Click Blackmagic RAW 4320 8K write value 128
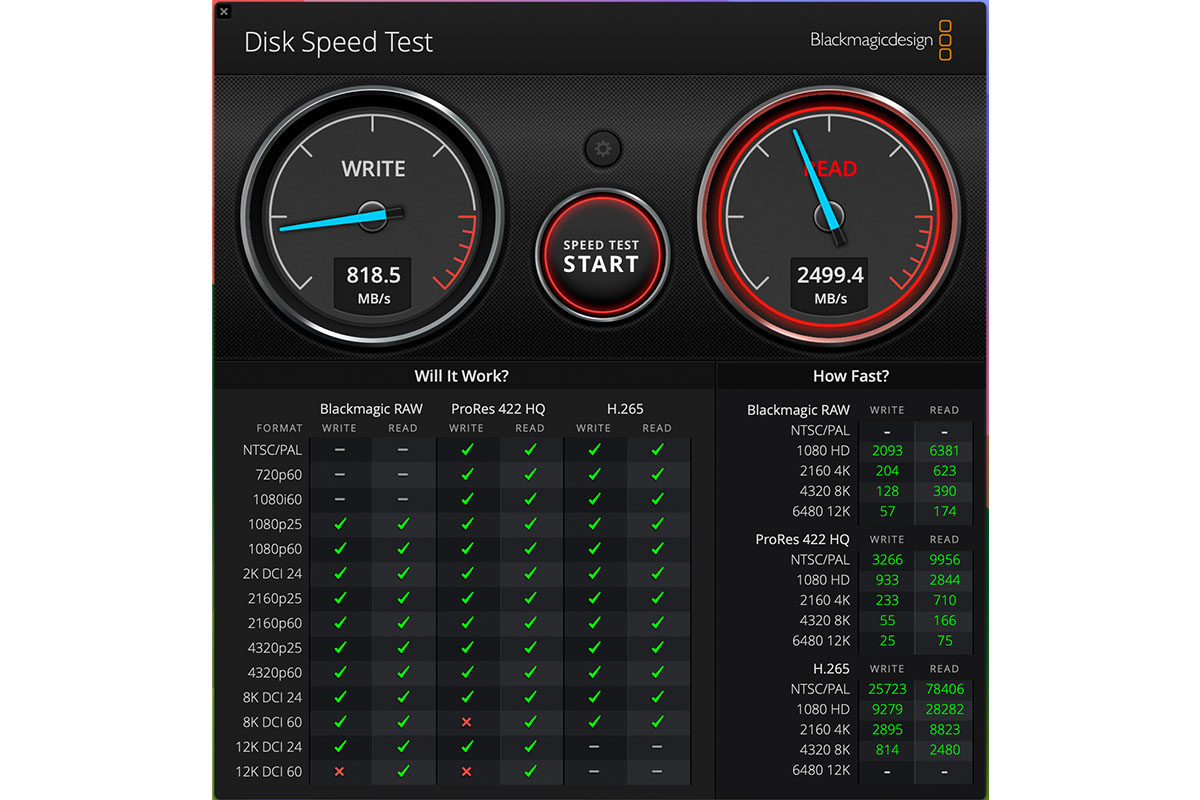 click(887, 491)
